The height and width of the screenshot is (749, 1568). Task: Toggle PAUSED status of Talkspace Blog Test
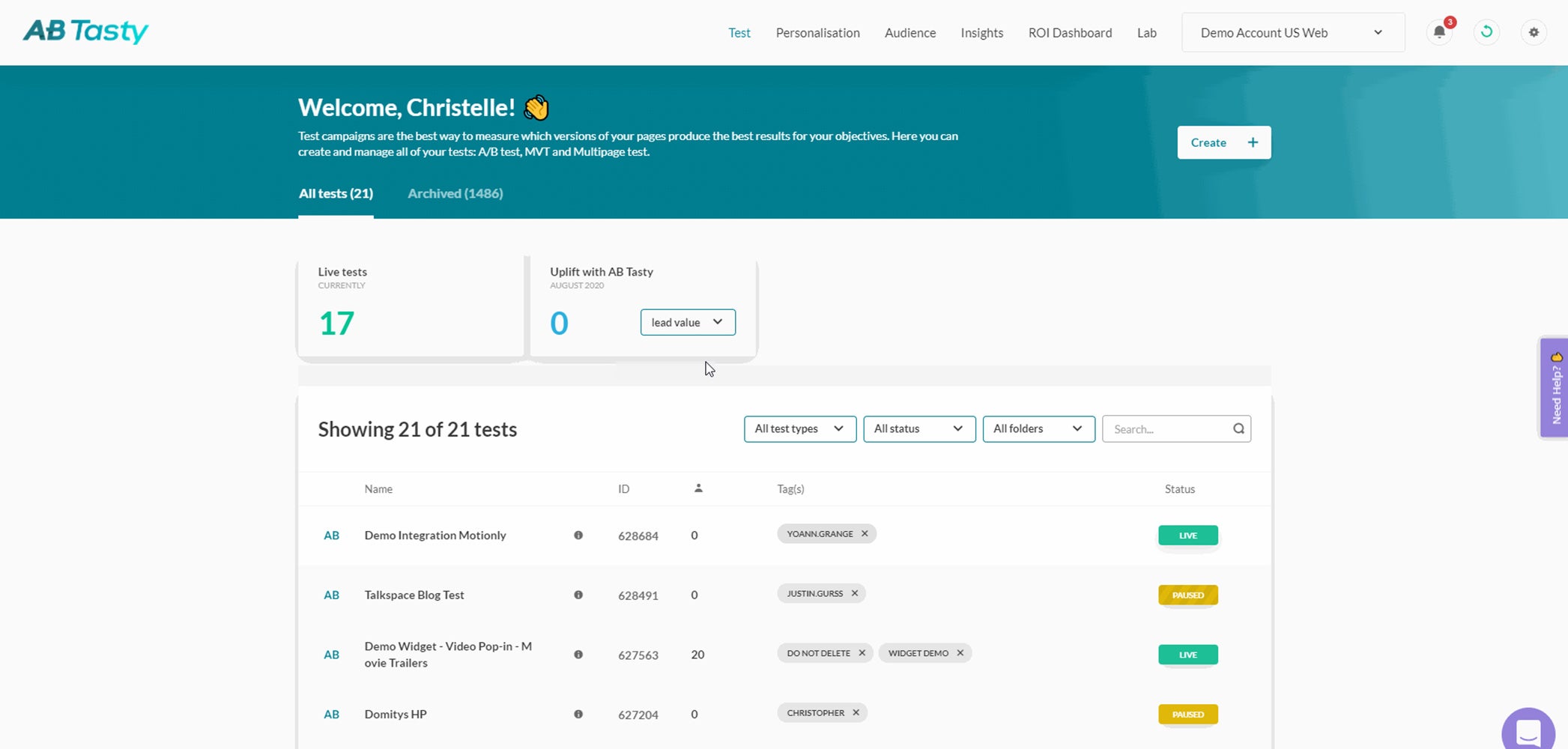[1188, 595]
